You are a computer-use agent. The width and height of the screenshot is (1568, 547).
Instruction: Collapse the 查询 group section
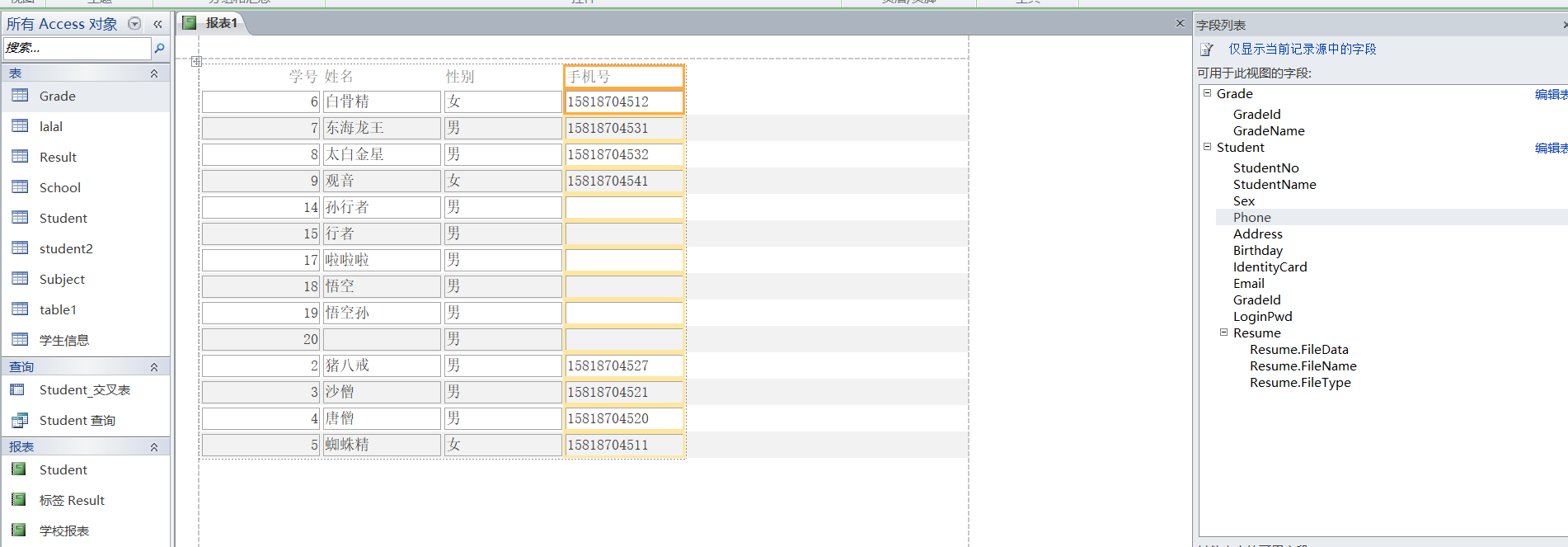(154, 367)
